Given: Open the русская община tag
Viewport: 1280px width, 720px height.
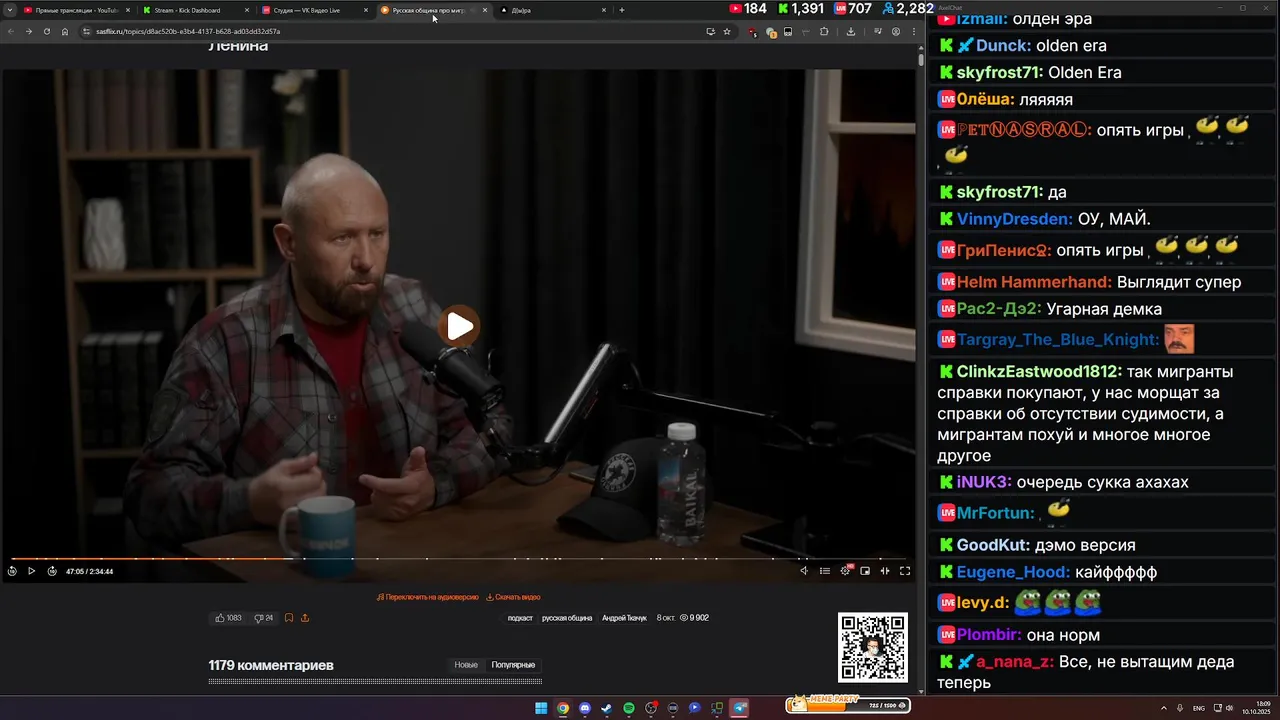Looking at the screenshot, I should [x=567, y=618].
